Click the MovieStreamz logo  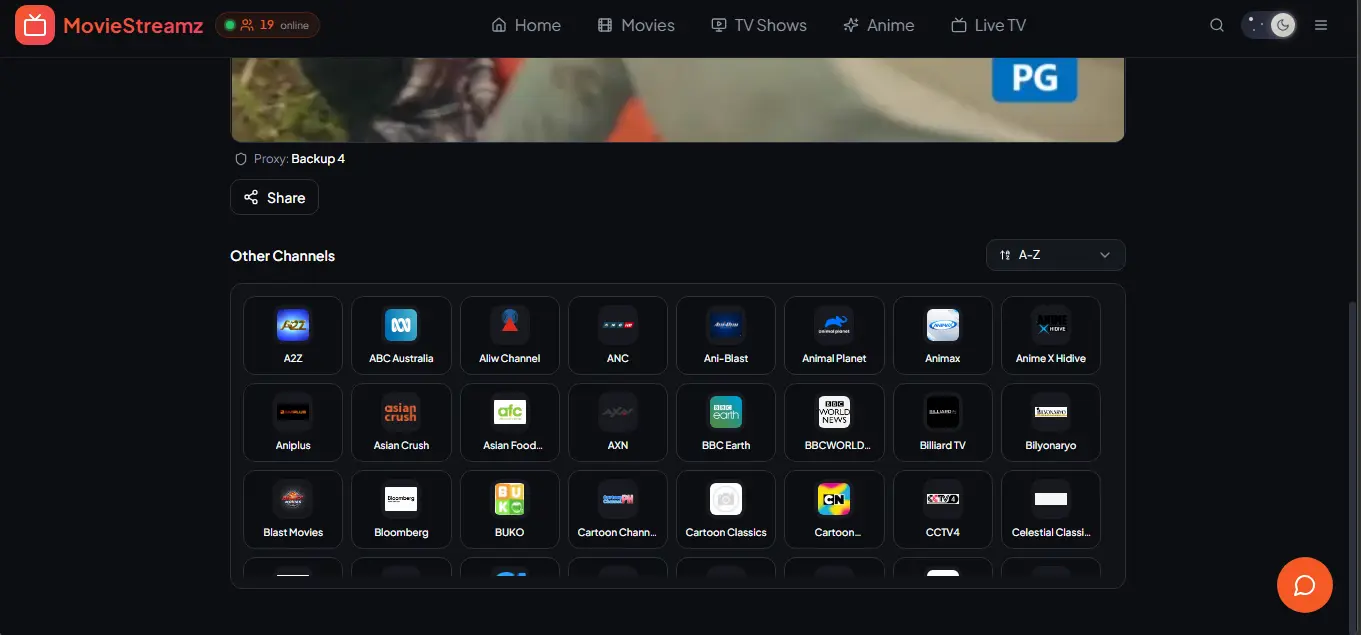(110, 25)
